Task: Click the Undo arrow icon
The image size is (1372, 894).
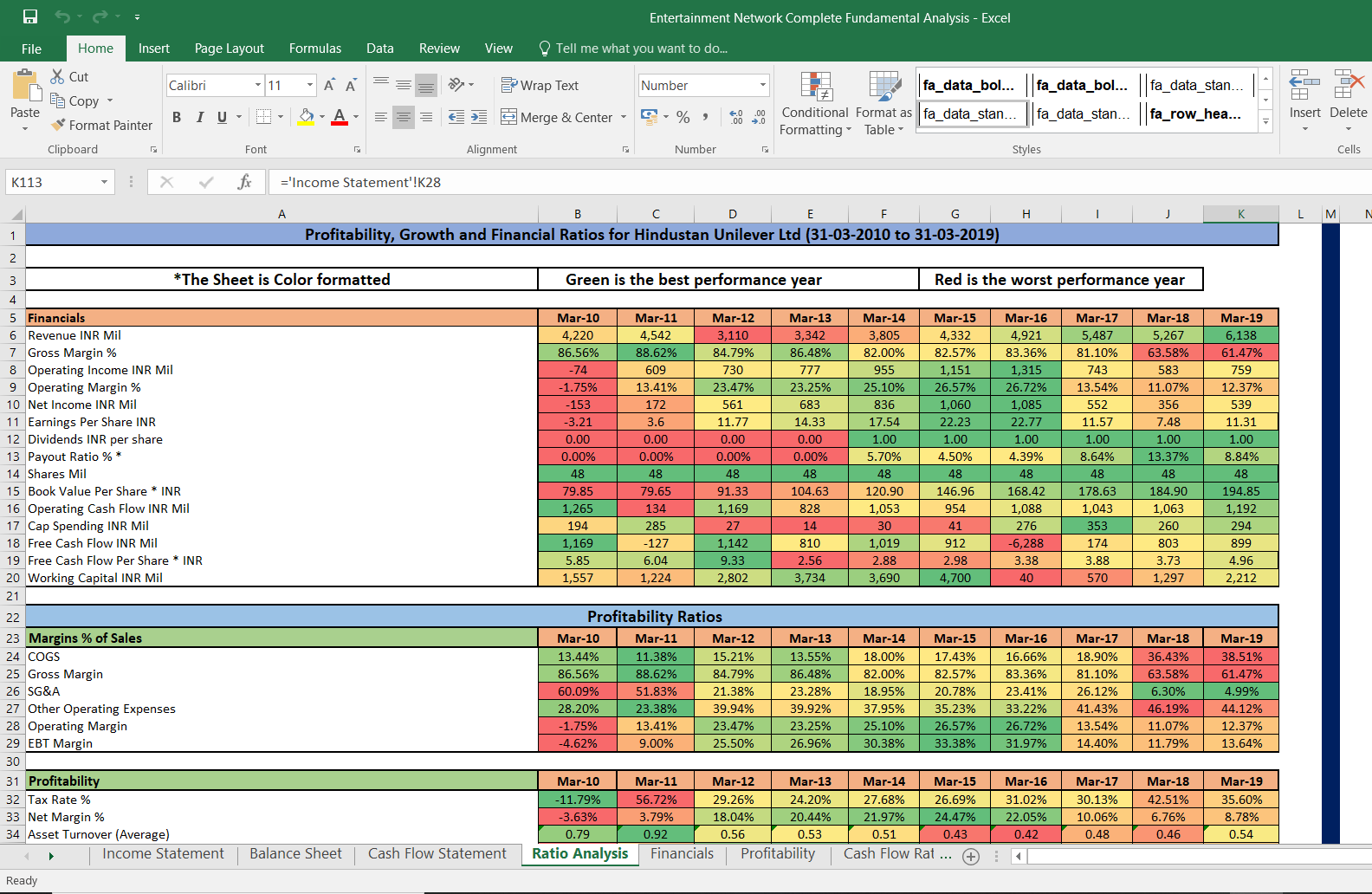Action: 62,16
